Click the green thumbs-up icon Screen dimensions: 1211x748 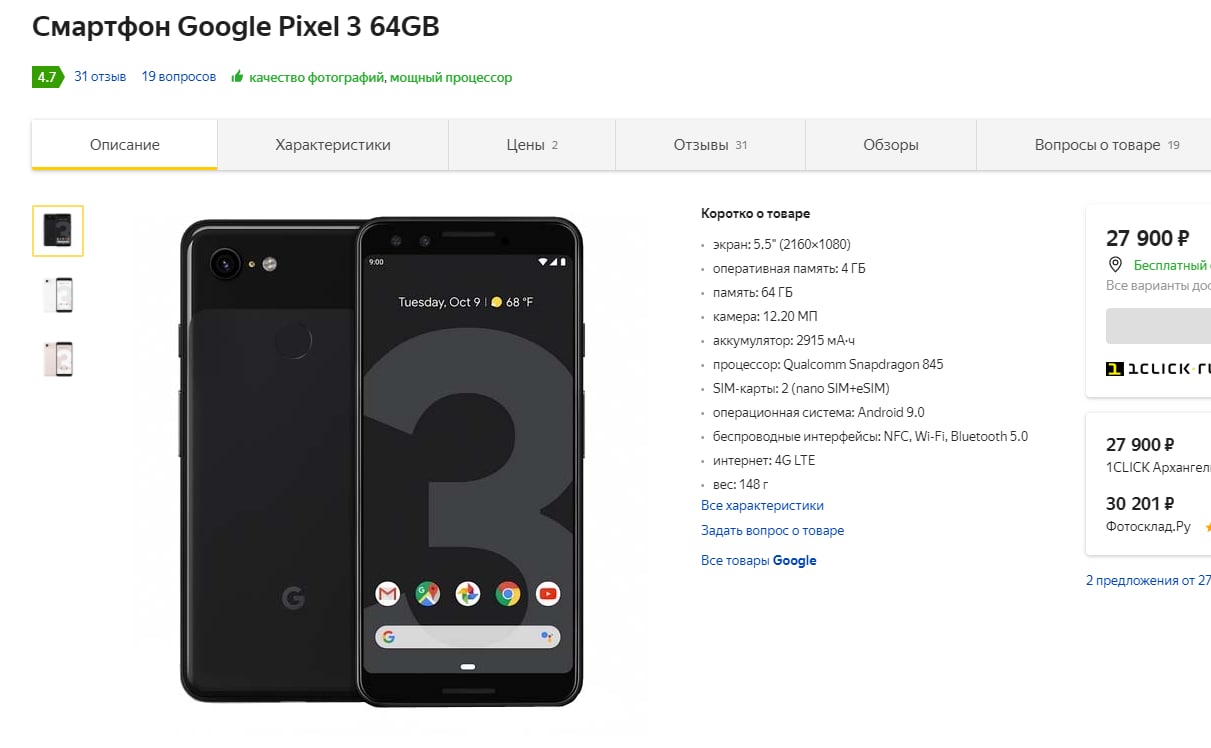[237, 77]
